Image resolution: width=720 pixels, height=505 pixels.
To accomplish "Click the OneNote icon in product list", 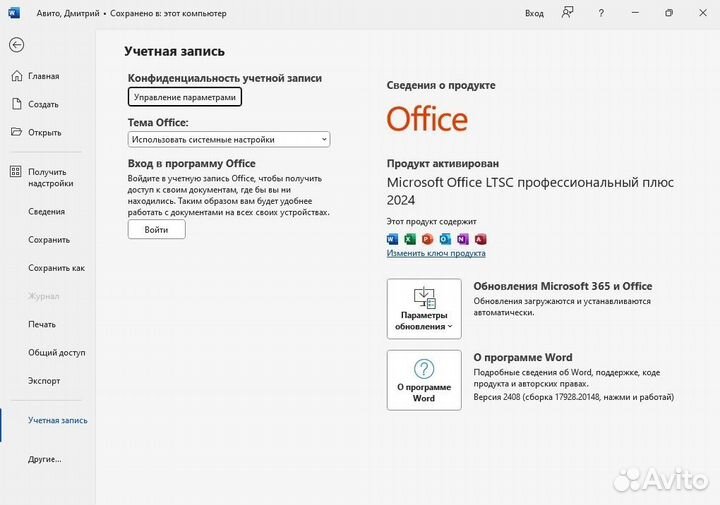I will click(x=463, y=239).
